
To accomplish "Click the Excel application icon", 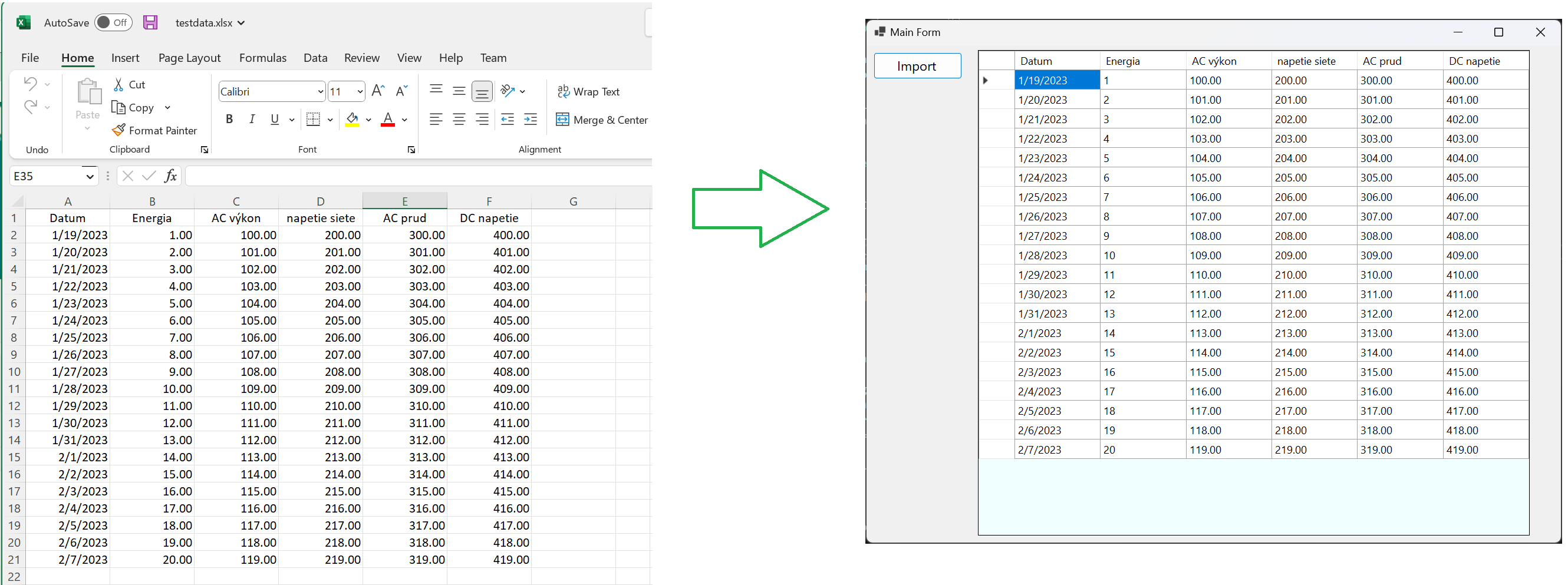I will click(x=23, y=22).
